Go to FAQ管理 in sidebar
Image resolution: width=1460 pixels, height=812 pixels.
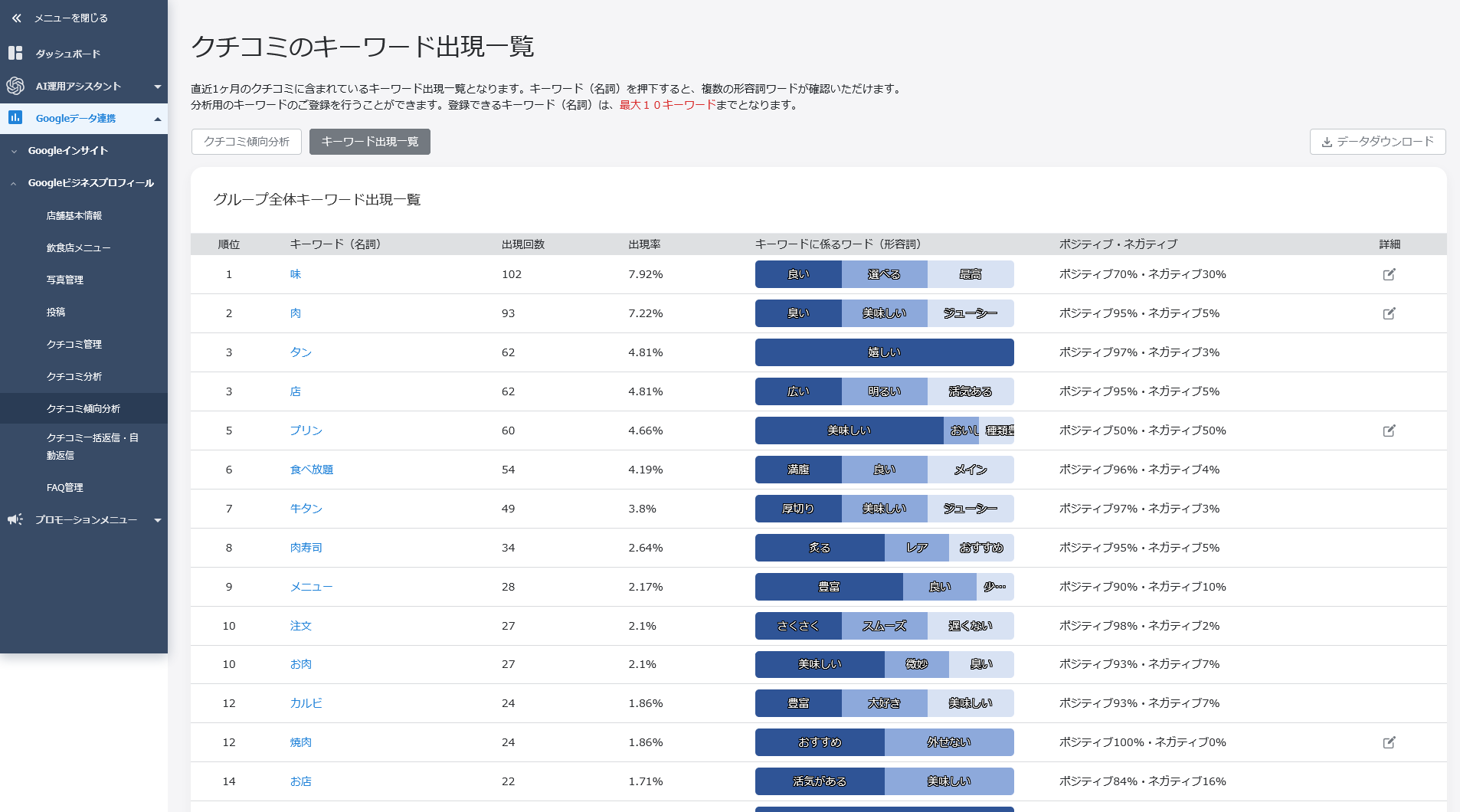(x=64, y=487)
